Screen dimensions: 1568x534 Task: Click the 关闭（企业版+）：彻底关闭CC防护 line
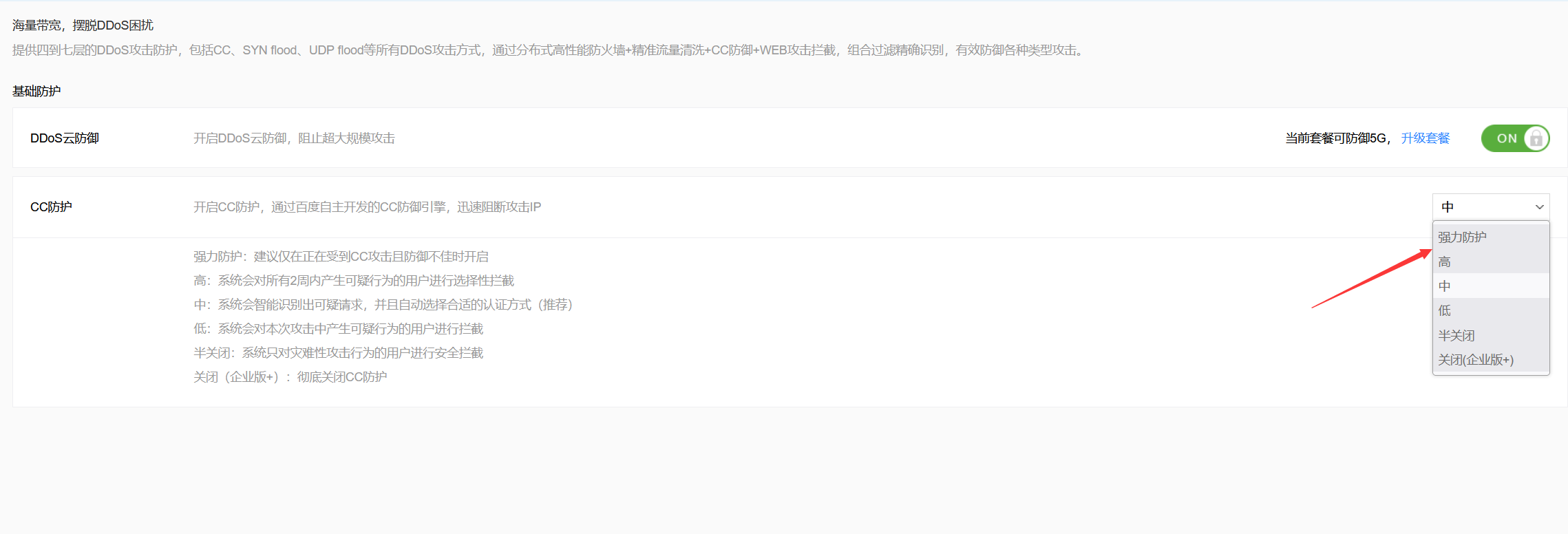(290, 377)
